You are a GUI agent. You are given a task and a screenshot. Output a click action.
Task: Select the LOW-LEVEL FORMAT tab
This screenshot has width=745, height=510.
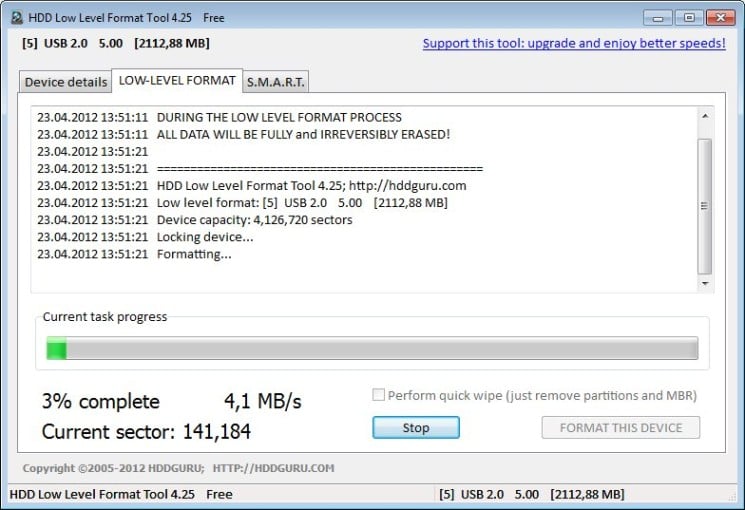[x=177, y=80]
